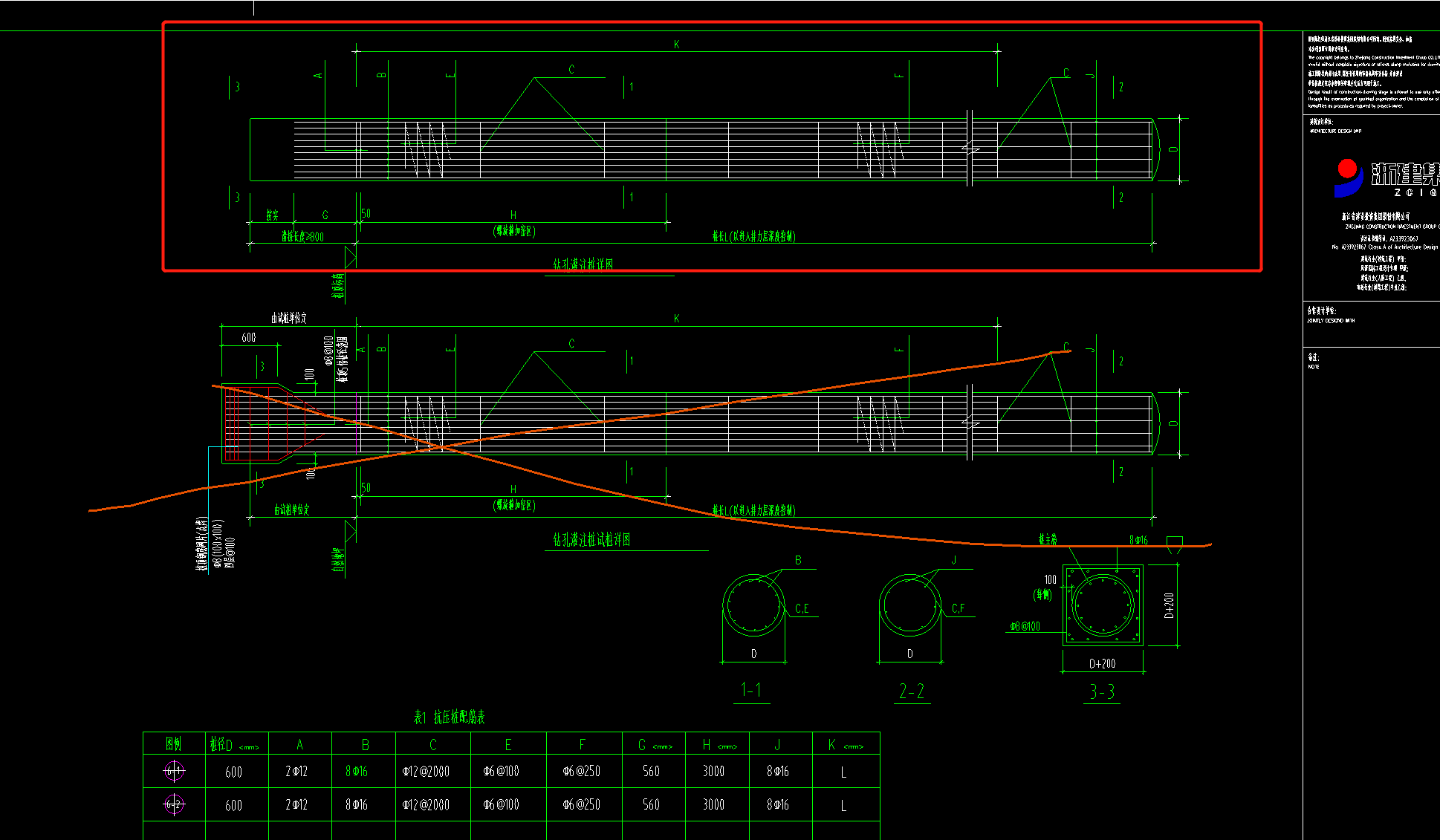Screen dimensions: 1440x840
Task: Click the ZCIG company logo in title block
Action: click(1387, 178)
